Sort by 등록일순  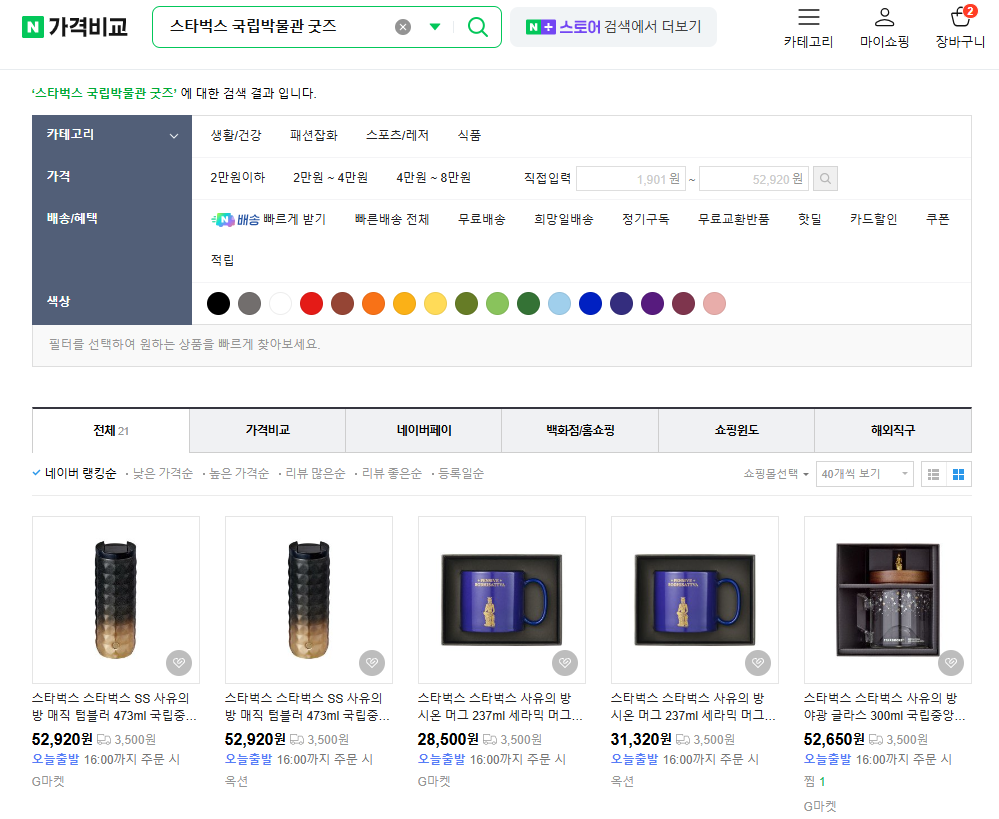coord(461,474)
